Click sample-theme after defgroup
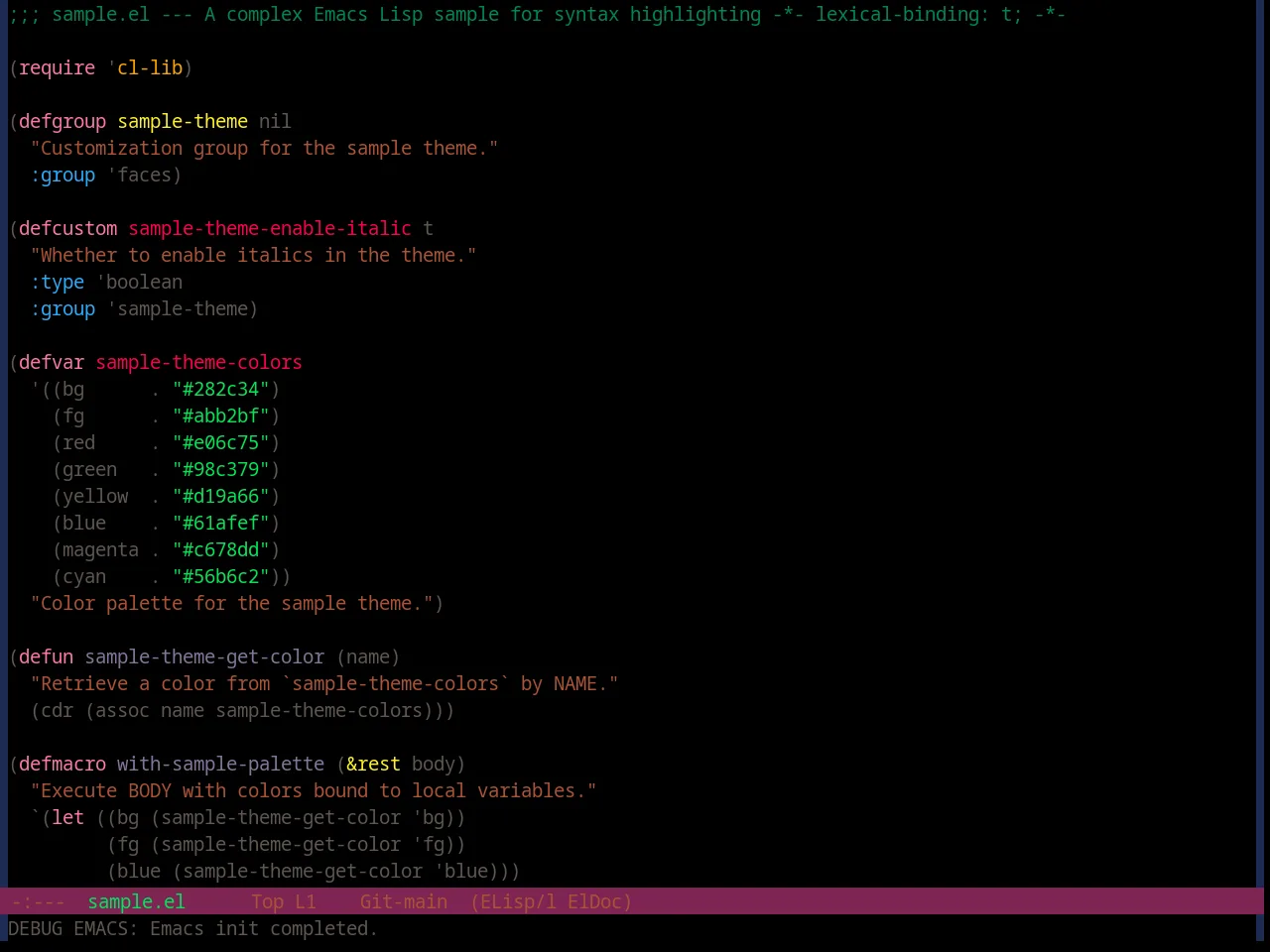The image size is (1270, 952). click(183, 121)
